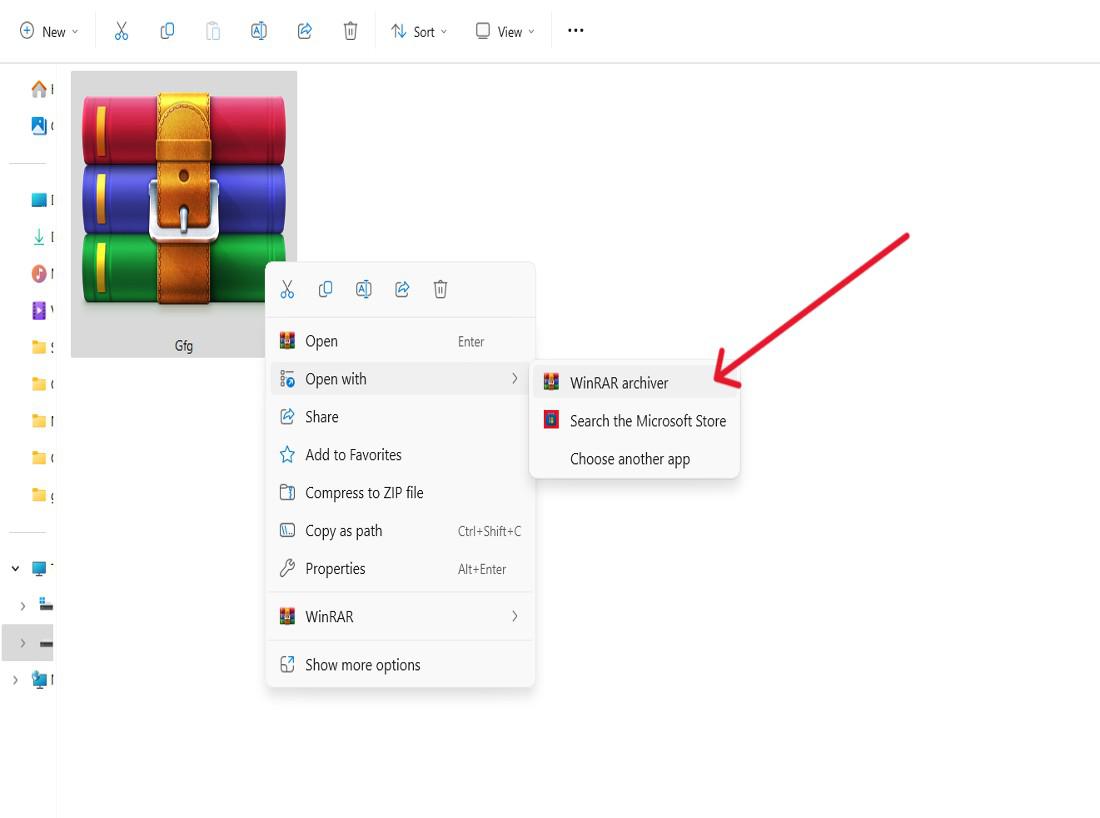Select Compress to ZIP file
This screenshot has width=1100, height=818.
(400, 492)
